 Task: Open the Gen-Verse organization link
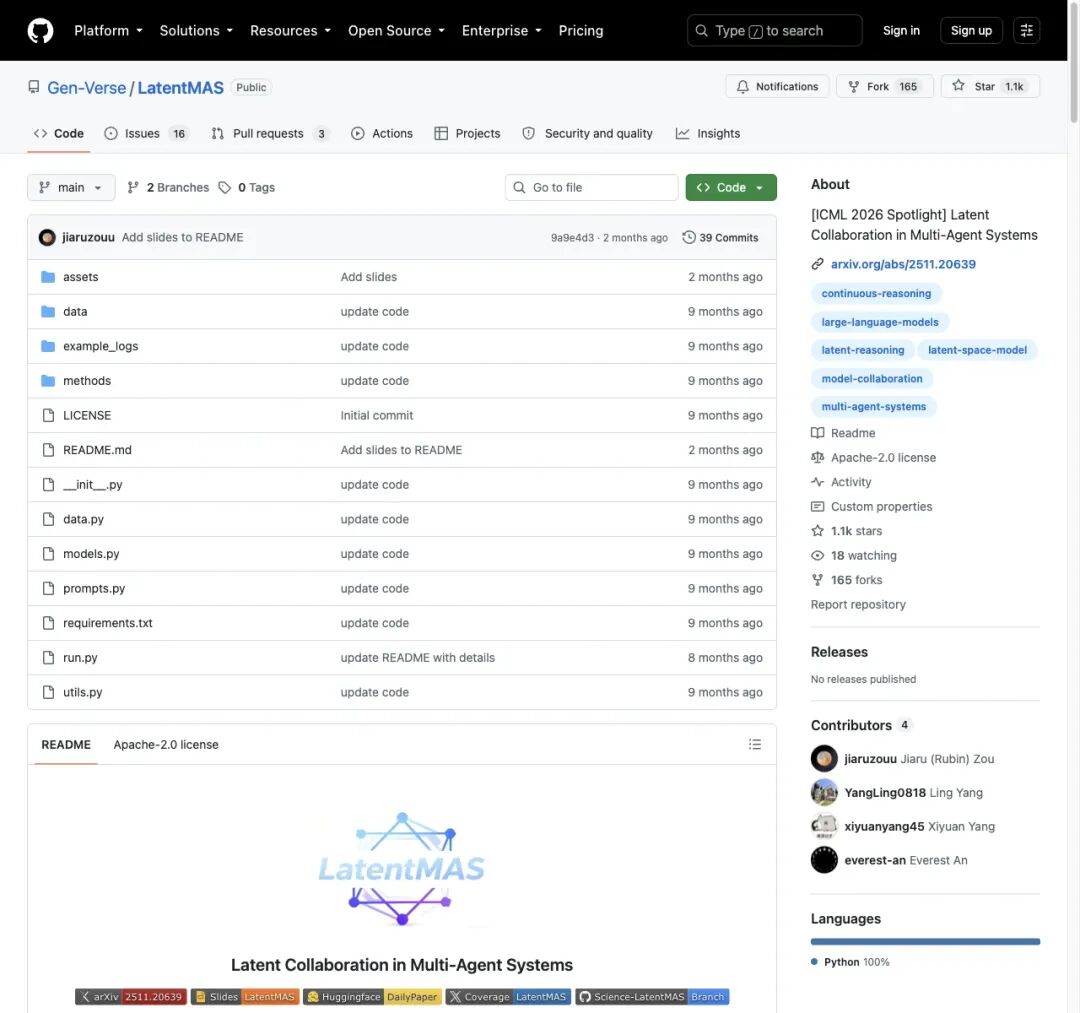[x=87, y=87]
